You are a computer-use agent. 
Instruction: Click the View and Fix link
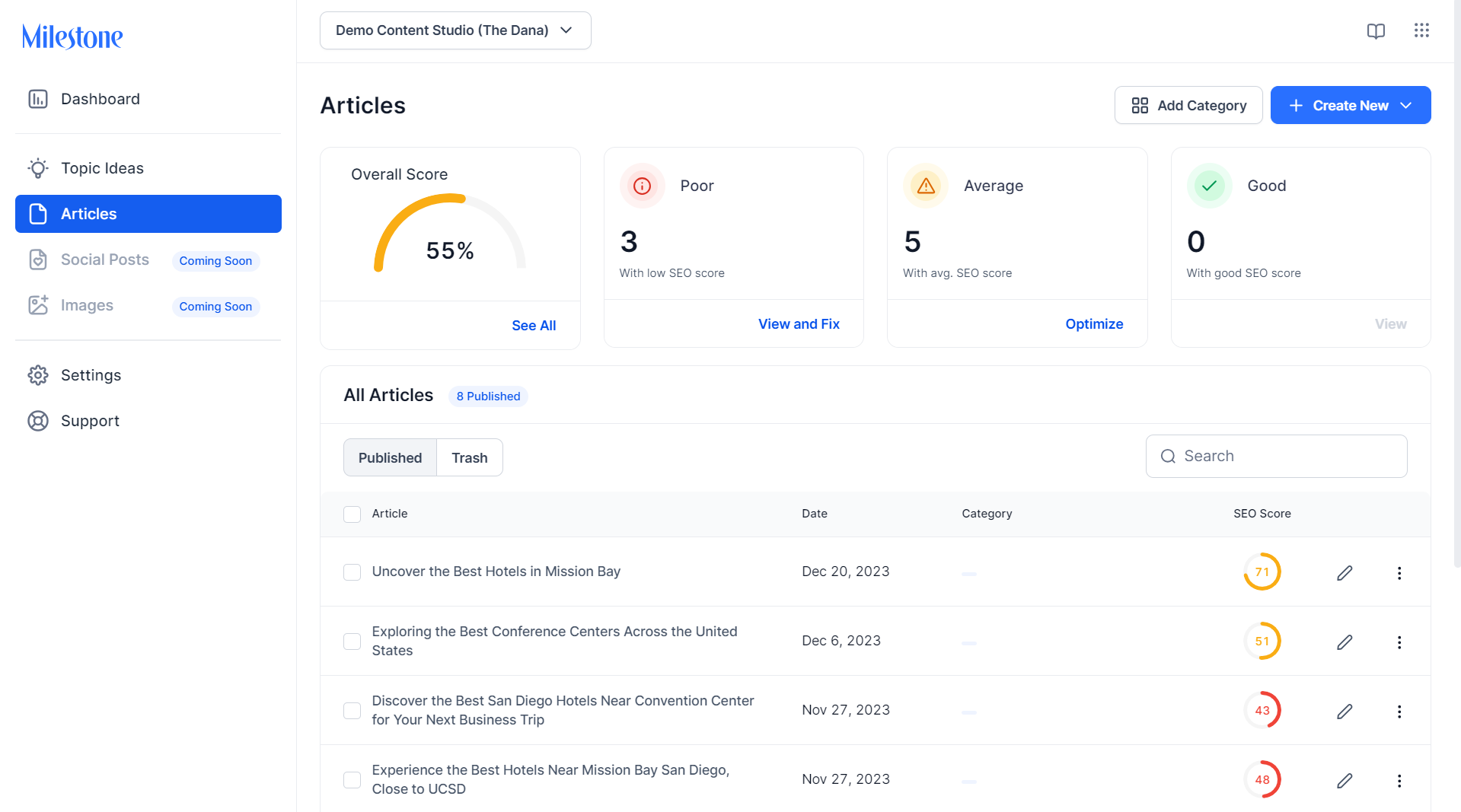[799, 324]
